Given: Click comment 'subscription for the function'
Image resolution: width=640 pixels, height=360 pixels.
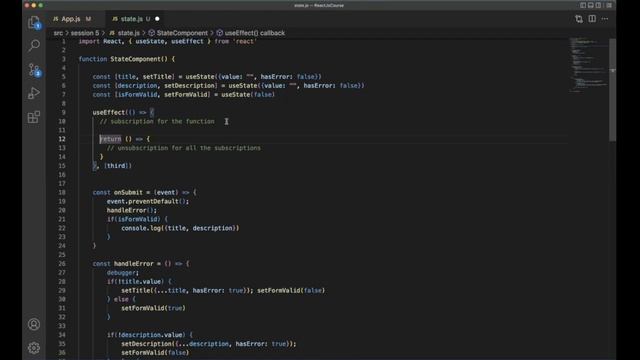Looking at the screenshot, I should pos(157,122).
